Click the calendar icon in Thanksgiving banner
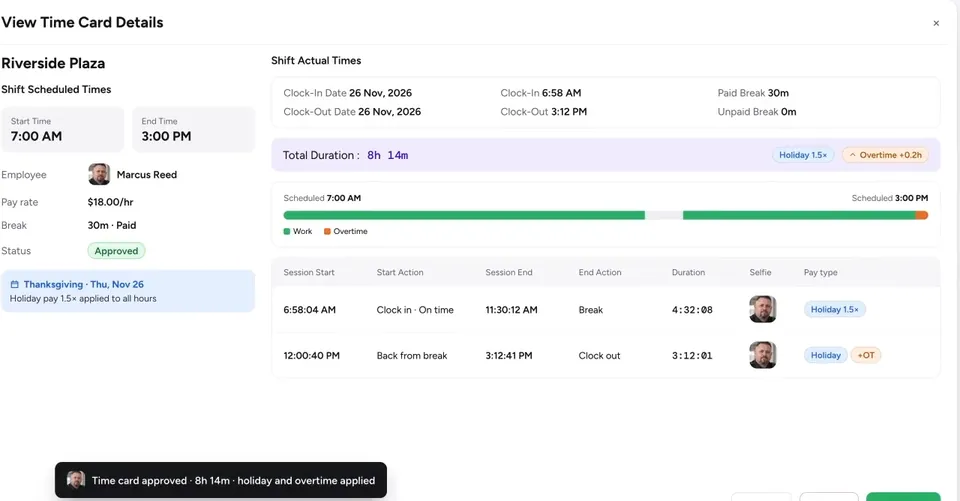This screenshot has height=501, width=960. click(15, 284)
